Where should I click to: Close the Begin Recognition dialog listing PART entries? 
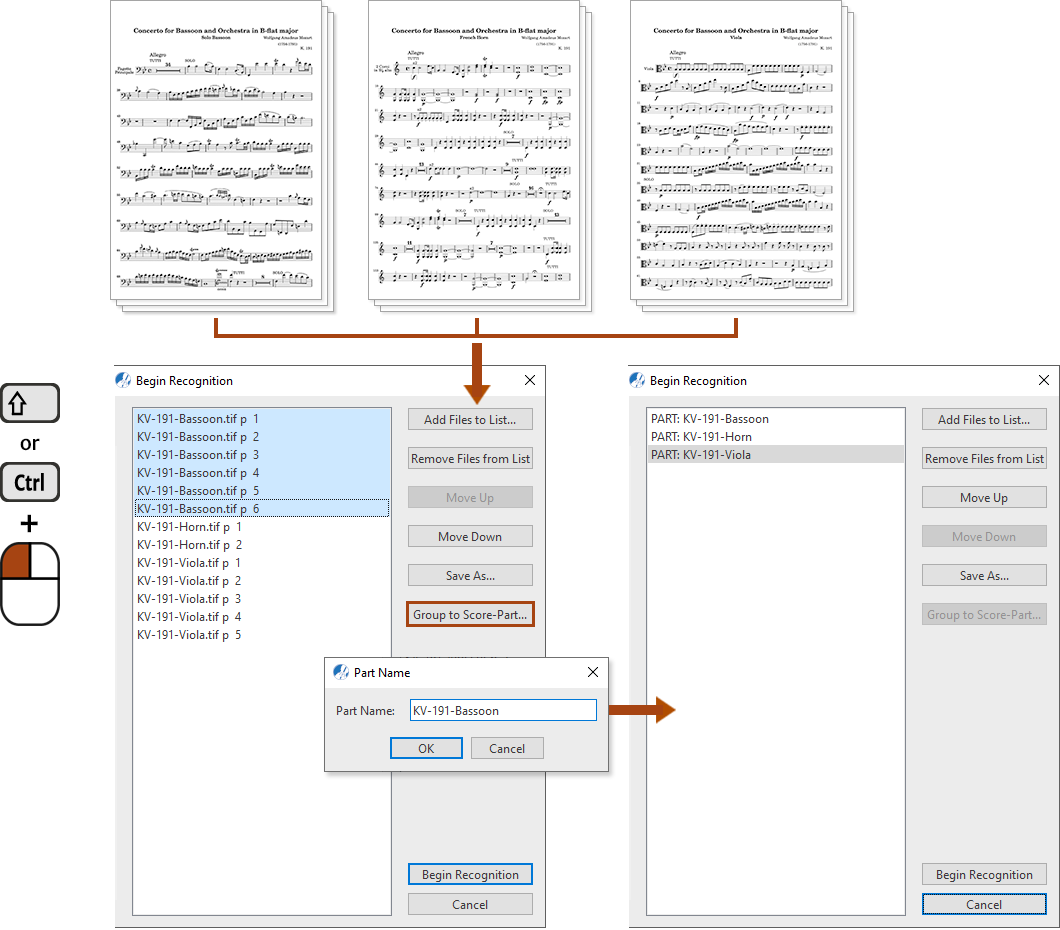[x=1044, y=381]
